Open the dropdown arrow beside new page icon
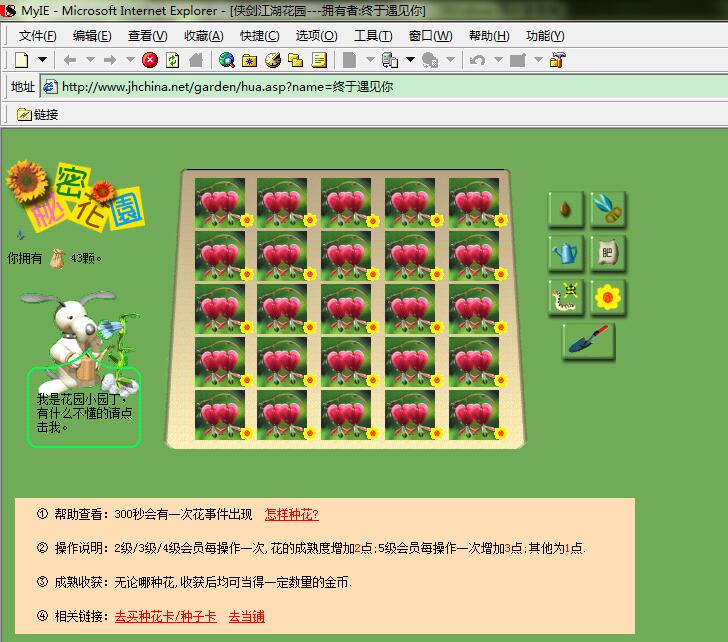This screenshot has width=728, height=642. point(42,59)
